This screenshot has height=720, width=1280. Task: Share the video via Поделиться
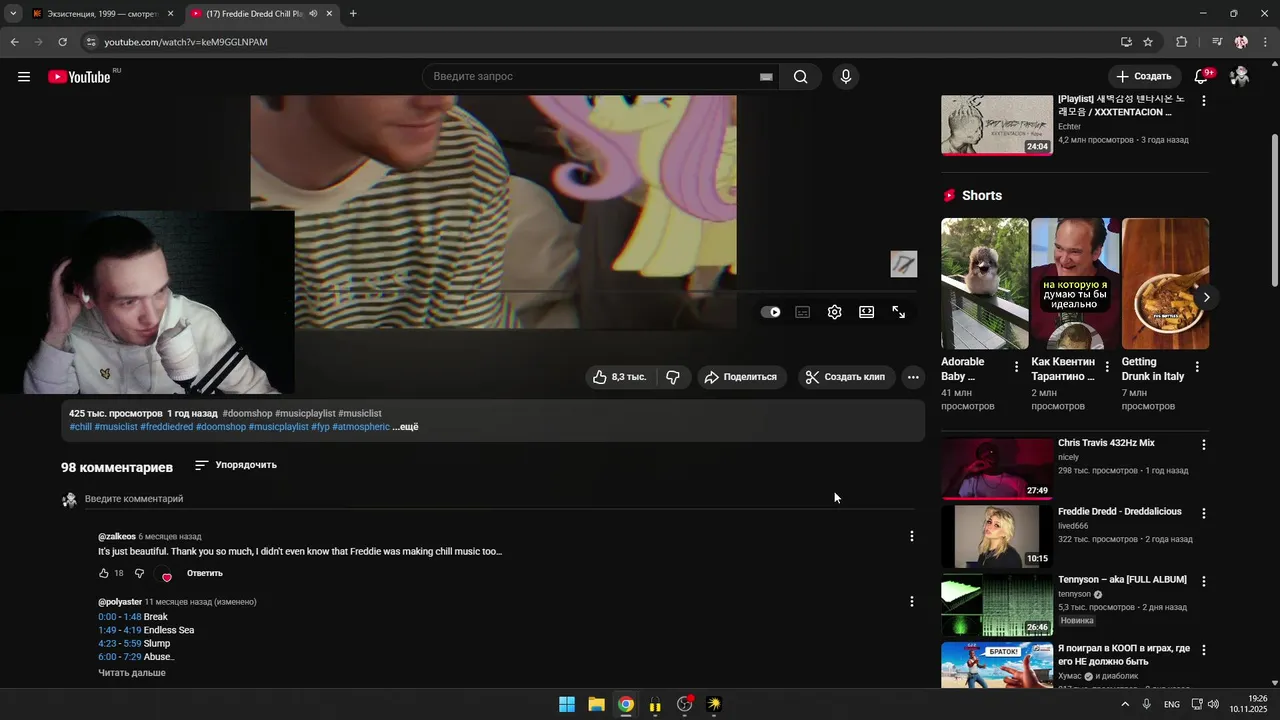click(741, 377)
